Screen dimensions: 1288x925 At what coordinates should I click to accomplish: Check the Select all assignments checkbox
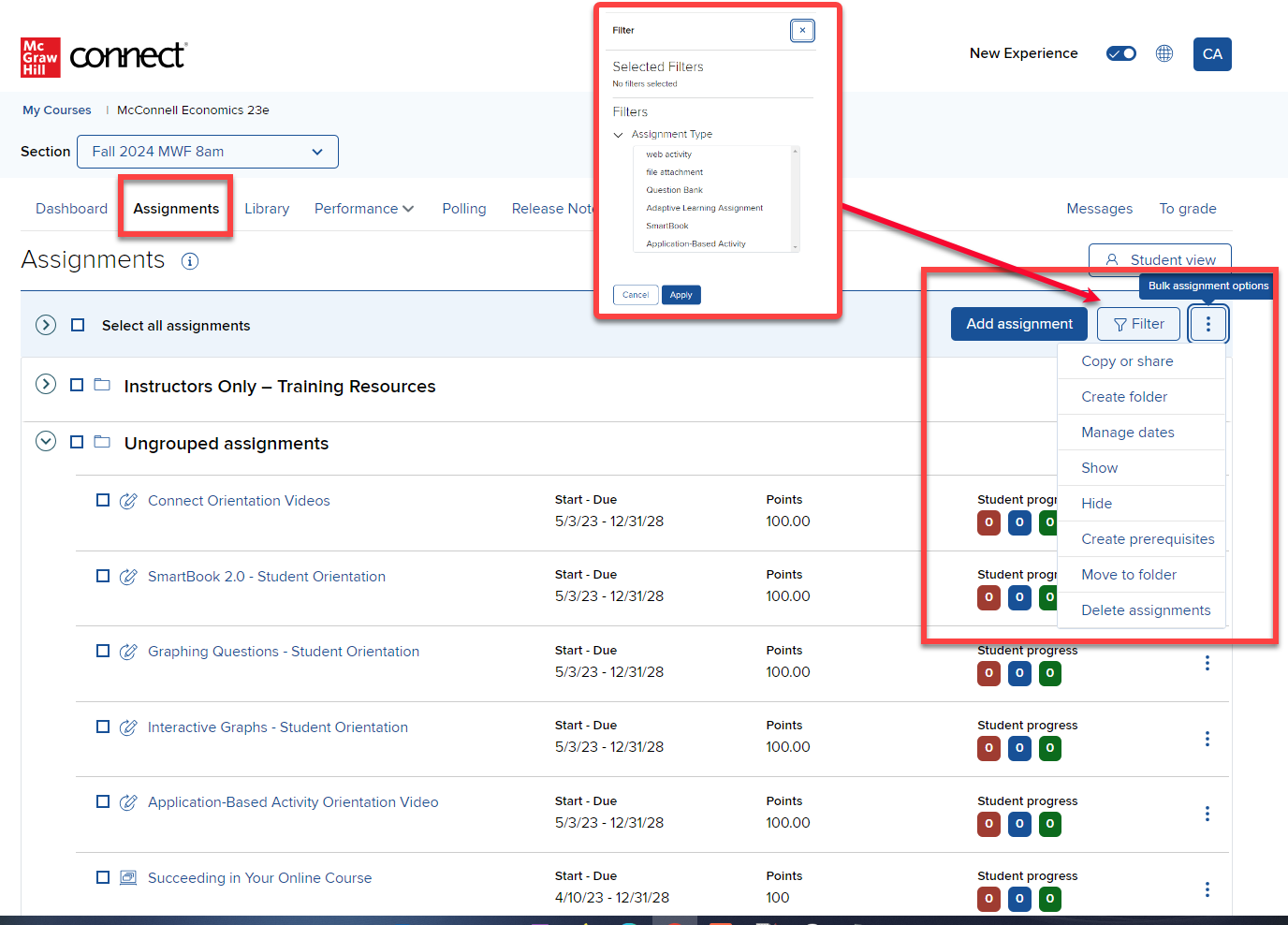click(x=78, y=325)
